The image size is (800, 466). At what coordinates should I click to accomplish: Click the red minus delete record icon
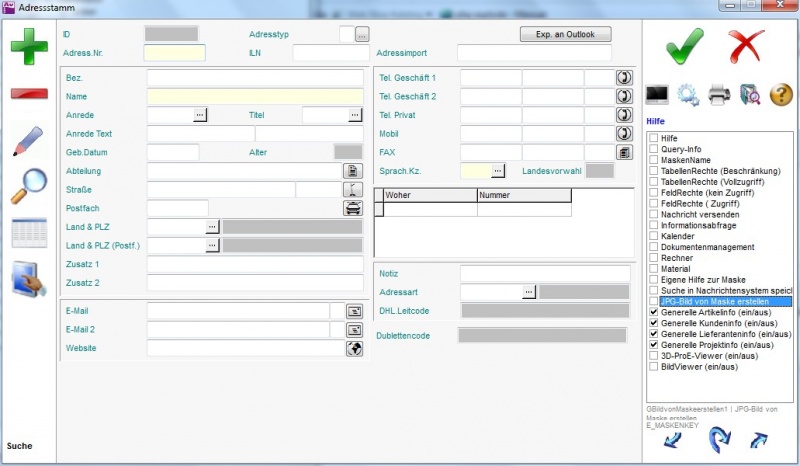pos(29,94)
